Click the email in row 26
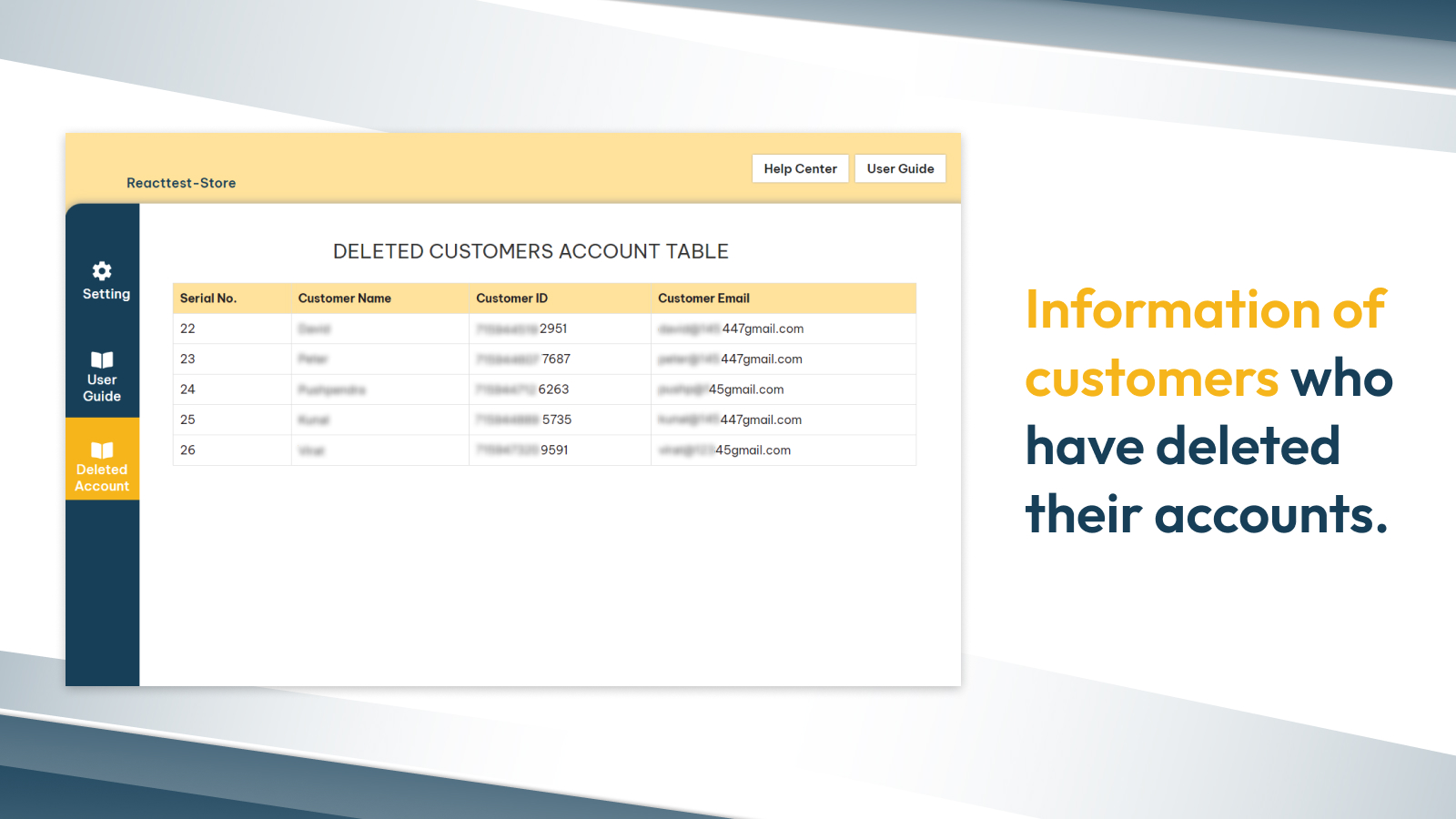This screenshot has height=819, width=1456. coord(725,450)
